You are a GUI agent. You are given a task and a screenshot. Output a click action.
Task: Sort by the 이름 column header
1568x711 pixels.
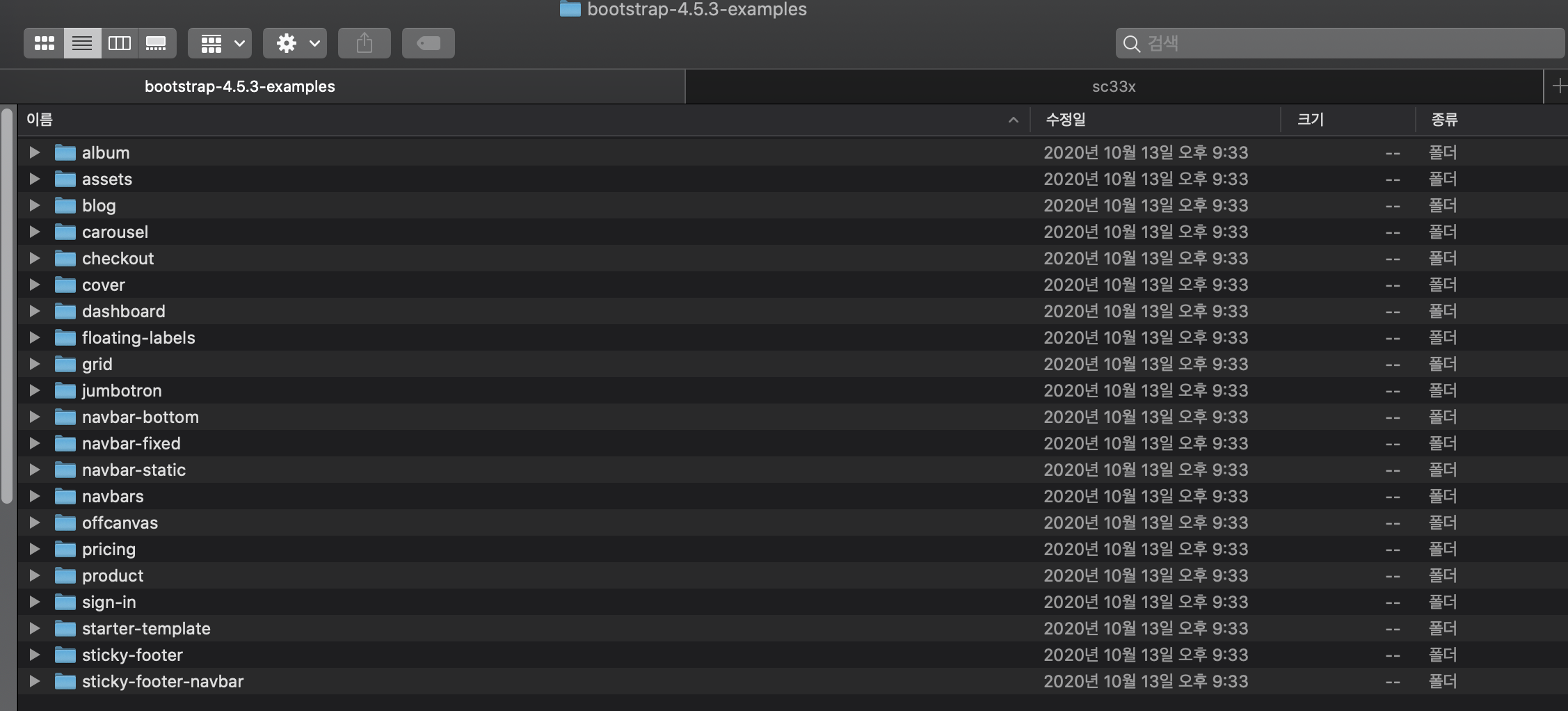pos(524,120)
